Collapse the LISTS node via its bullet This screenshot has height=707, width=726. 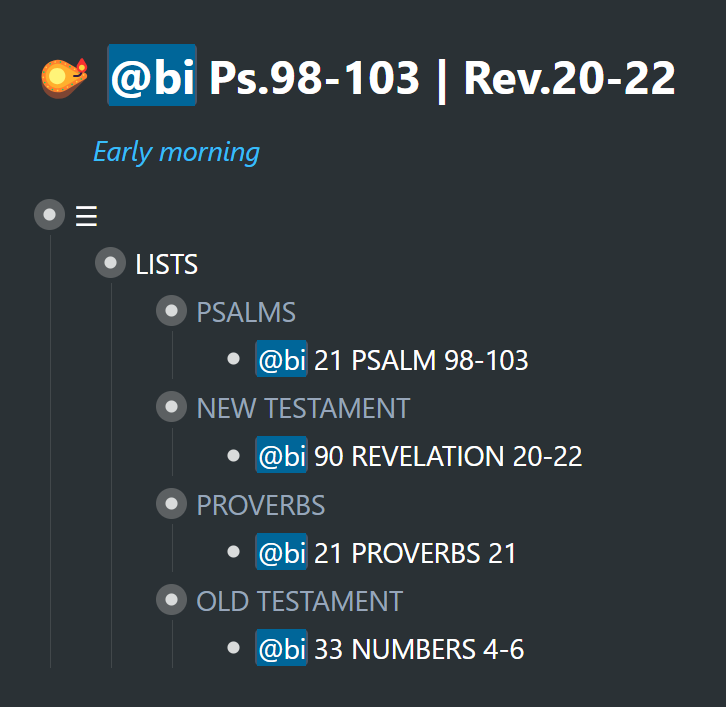[110, 263]
